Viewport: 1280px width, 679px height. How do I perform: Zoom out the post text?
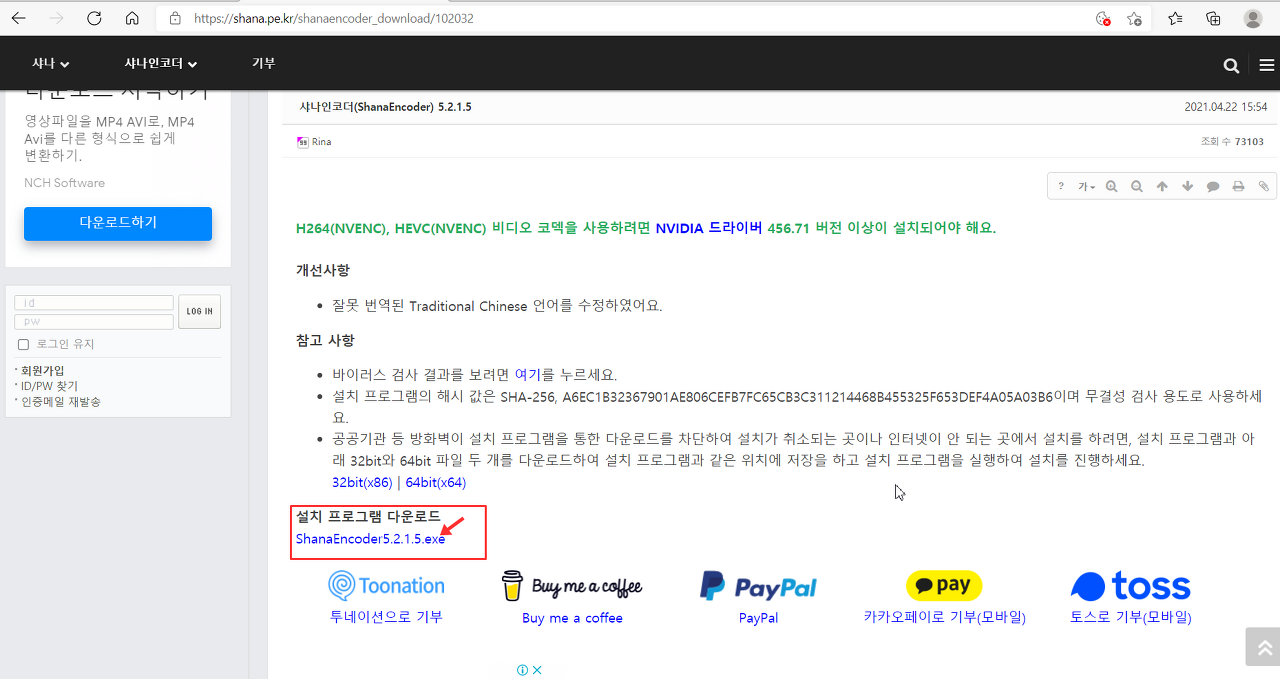[1136, 187]
